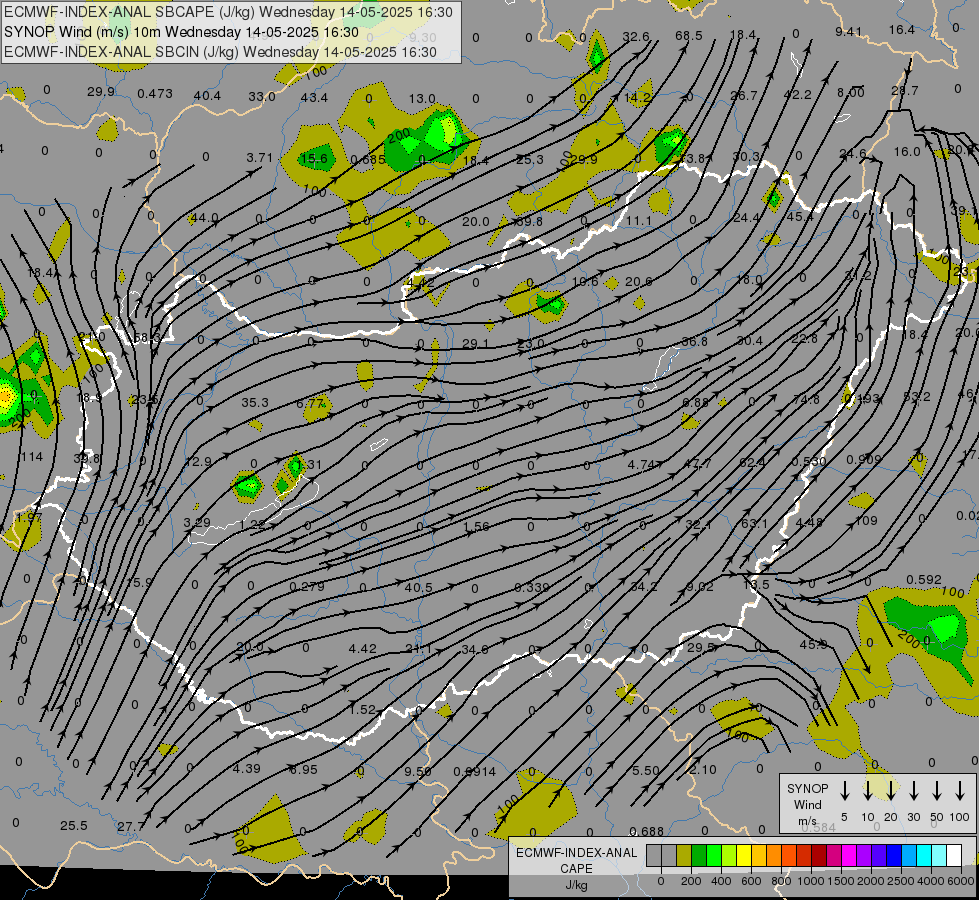The image size is (979, 900).
Task: Click the map value 74.8
Action: coord(805,400)
